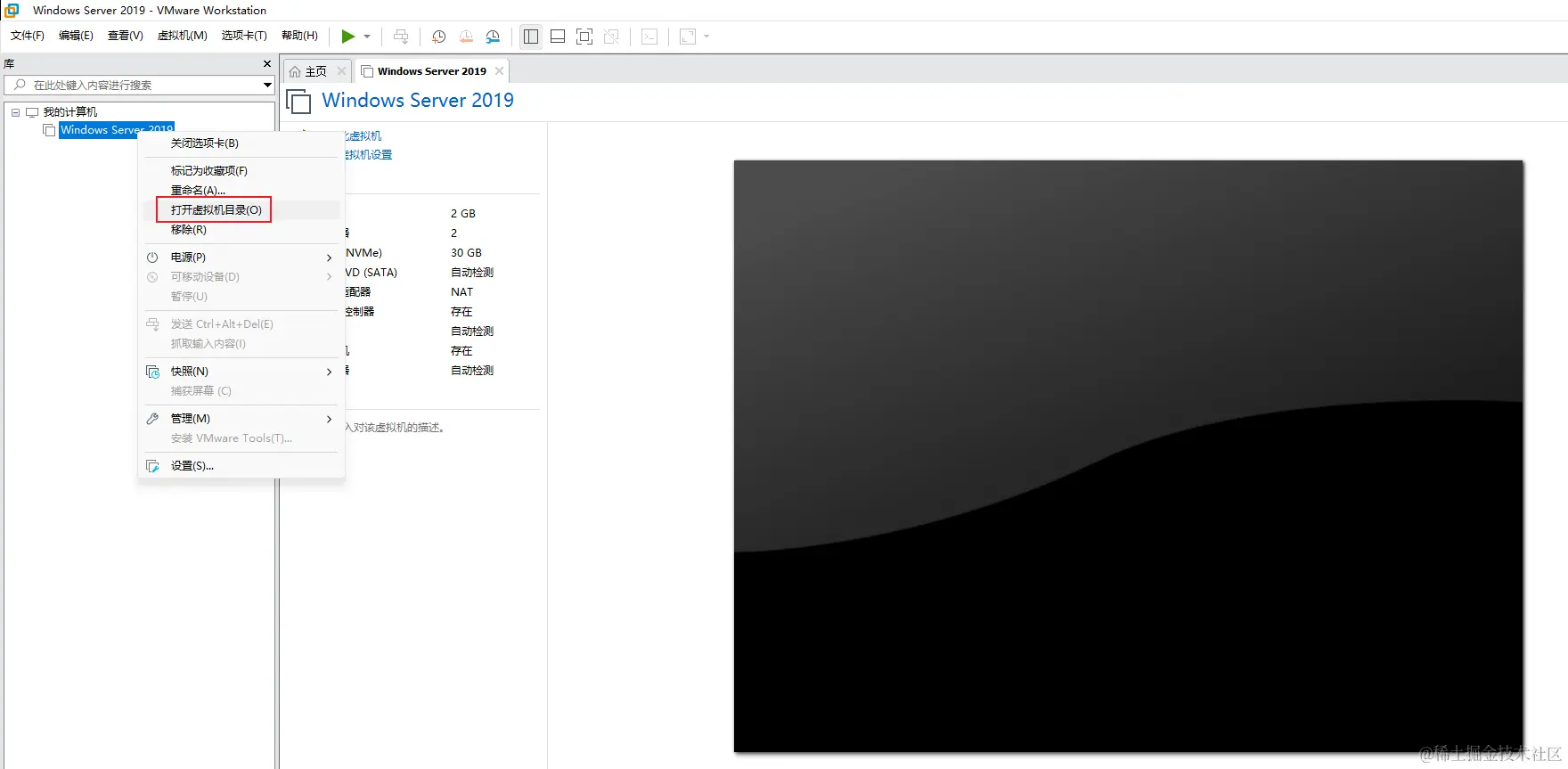Open the stretch options dropdown arrow
This screenshot has height=769, width=1568.
point(706,37)
